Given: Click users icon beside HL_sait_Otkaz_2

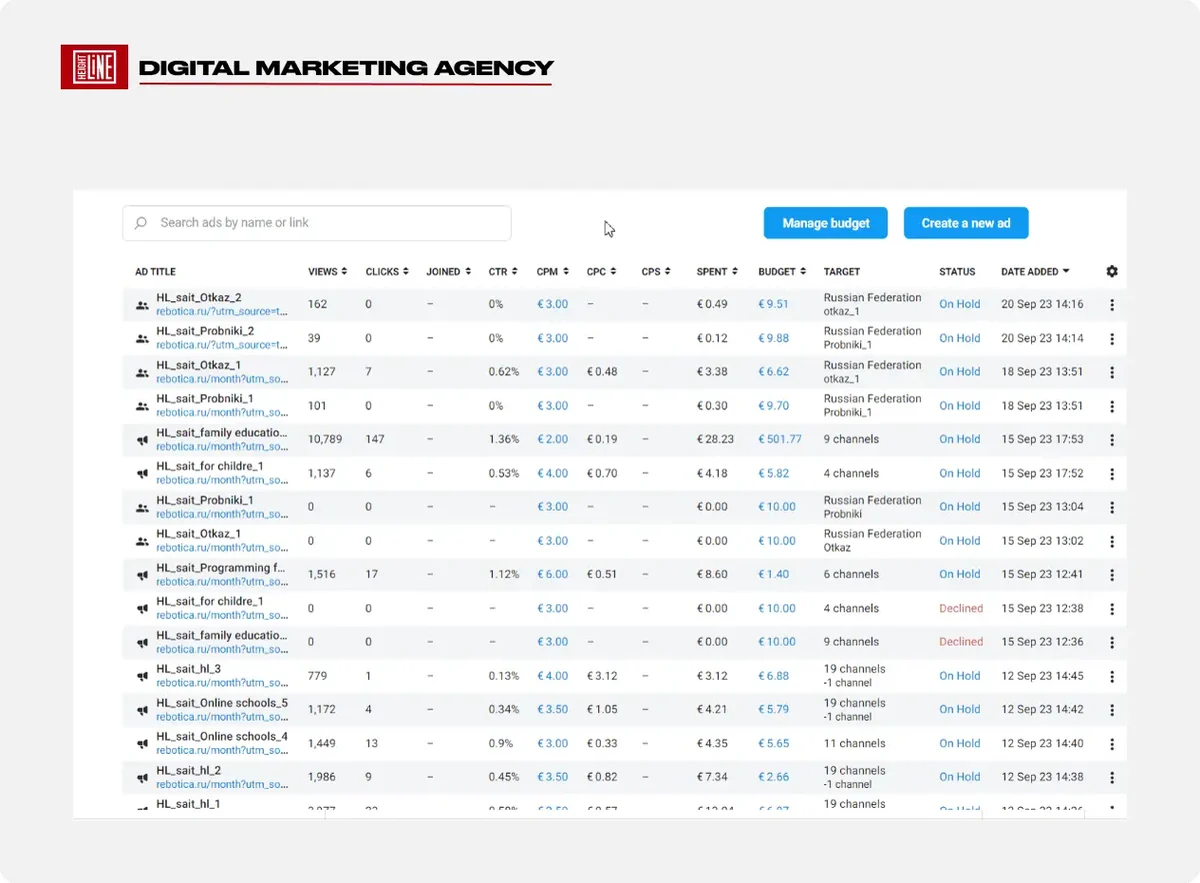Looking at the screenshot, I should pos(143,305).
